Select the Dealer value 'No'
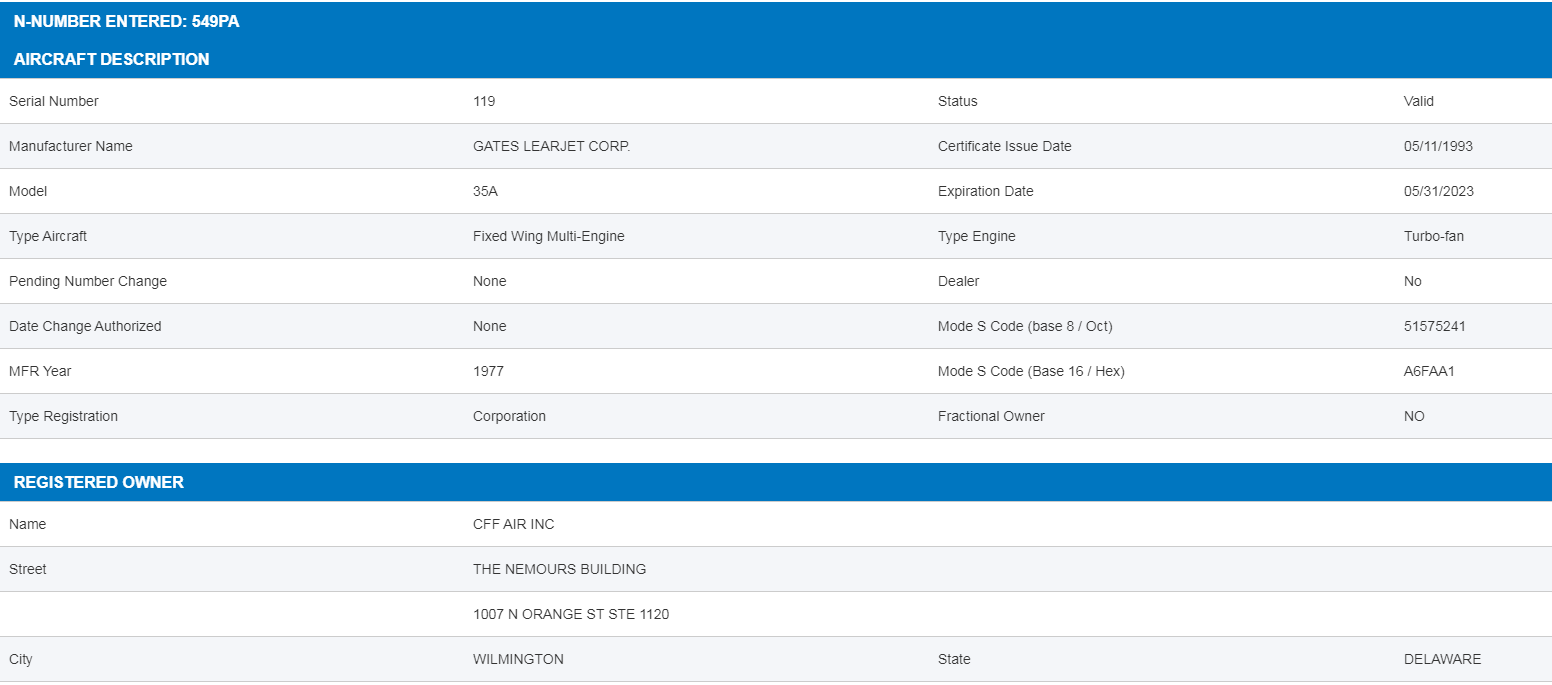This screenshot has width=1552, height=685. click(1413, 281)
